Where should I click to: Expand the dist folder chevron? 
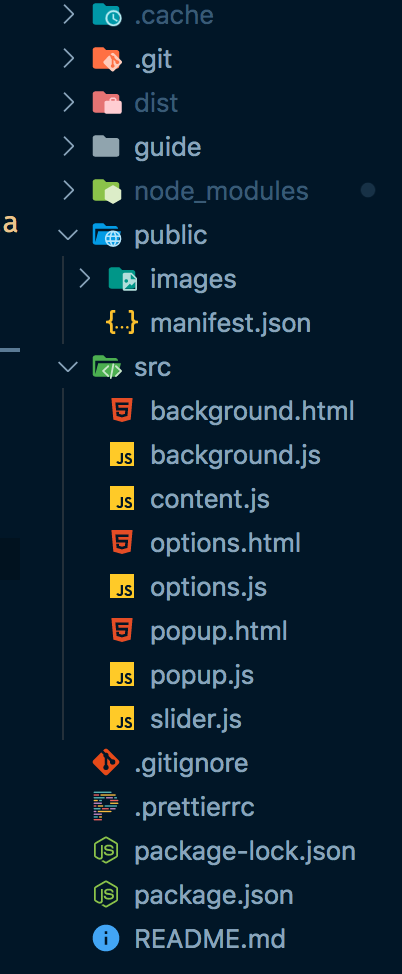(69, 103)
